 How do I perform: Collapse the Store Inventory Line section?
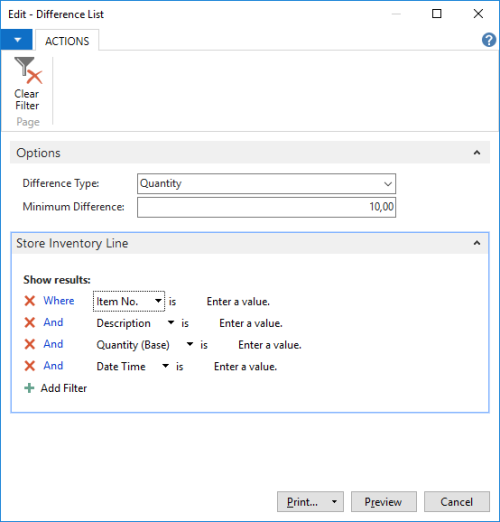(x=477, y=243)
